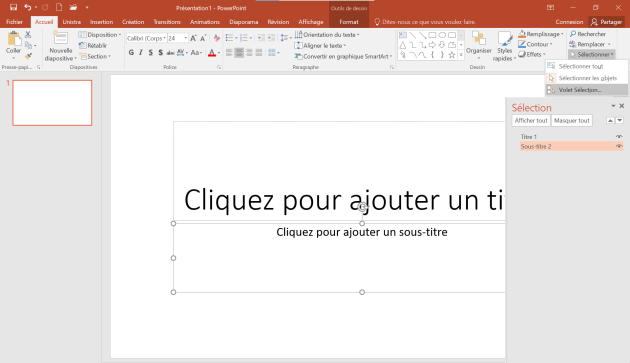Expand the Remplissage fill dropdown

point(540,34)
